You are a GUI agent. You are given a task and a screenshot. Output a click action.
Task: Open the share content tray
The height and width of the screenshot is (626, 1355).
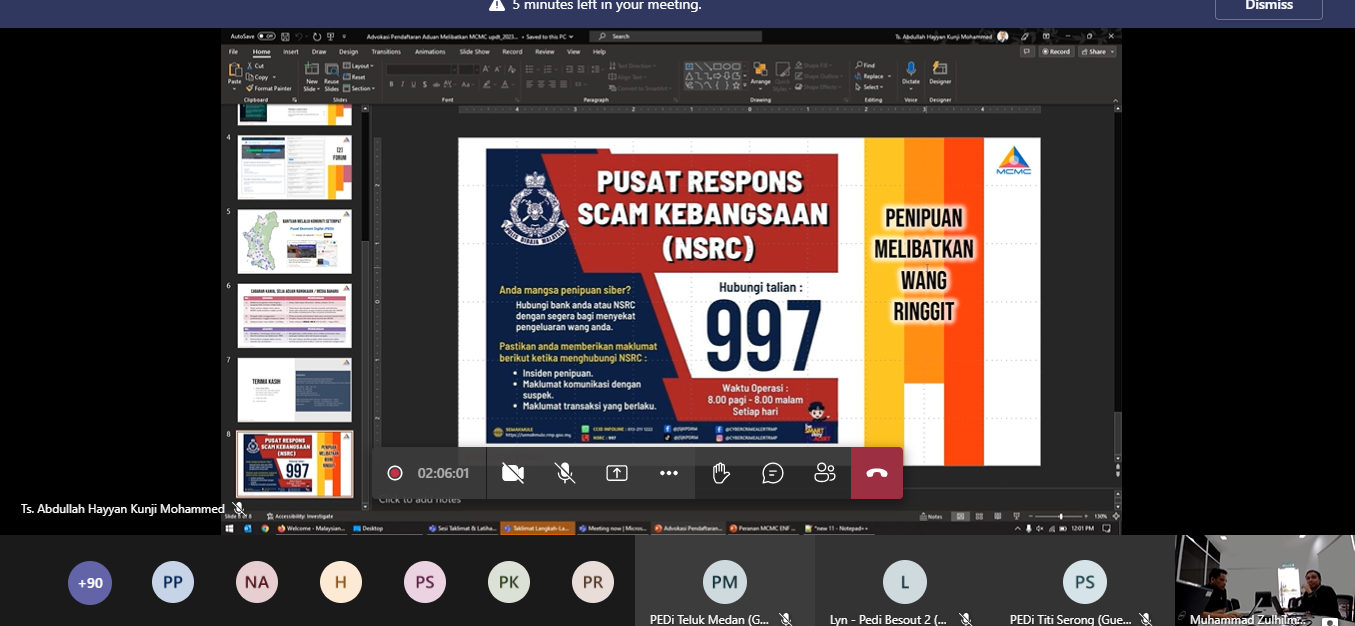(x=617, y=473)
